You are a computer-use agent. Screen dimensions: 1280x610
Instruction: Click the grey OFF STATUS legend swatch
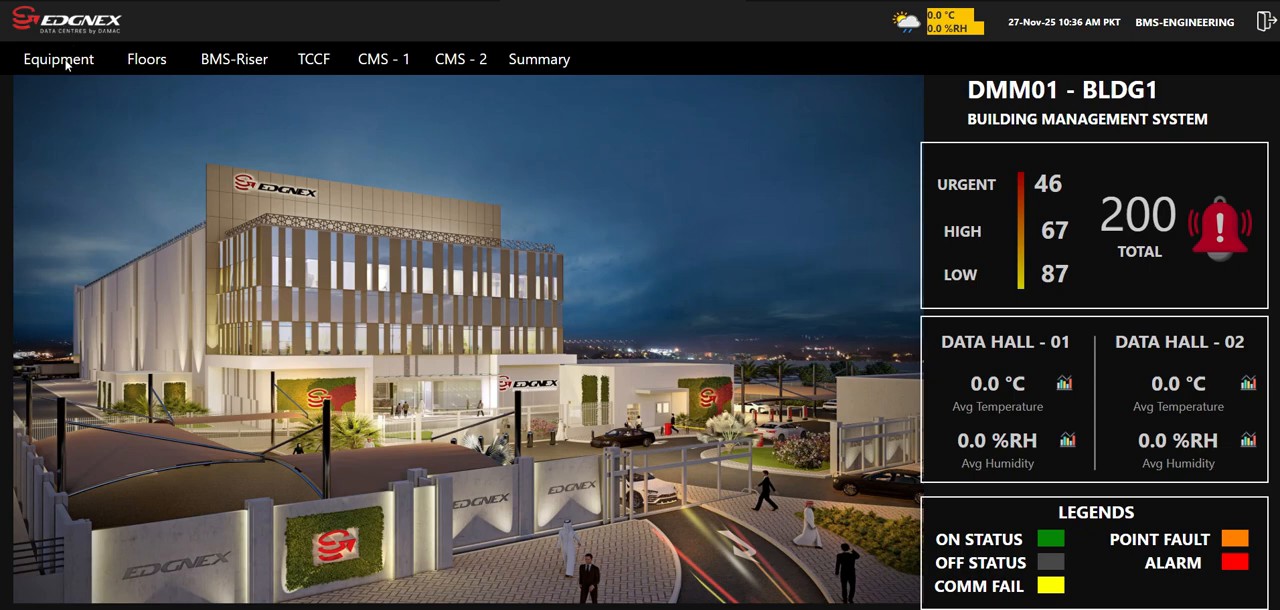pos(1051,562)
